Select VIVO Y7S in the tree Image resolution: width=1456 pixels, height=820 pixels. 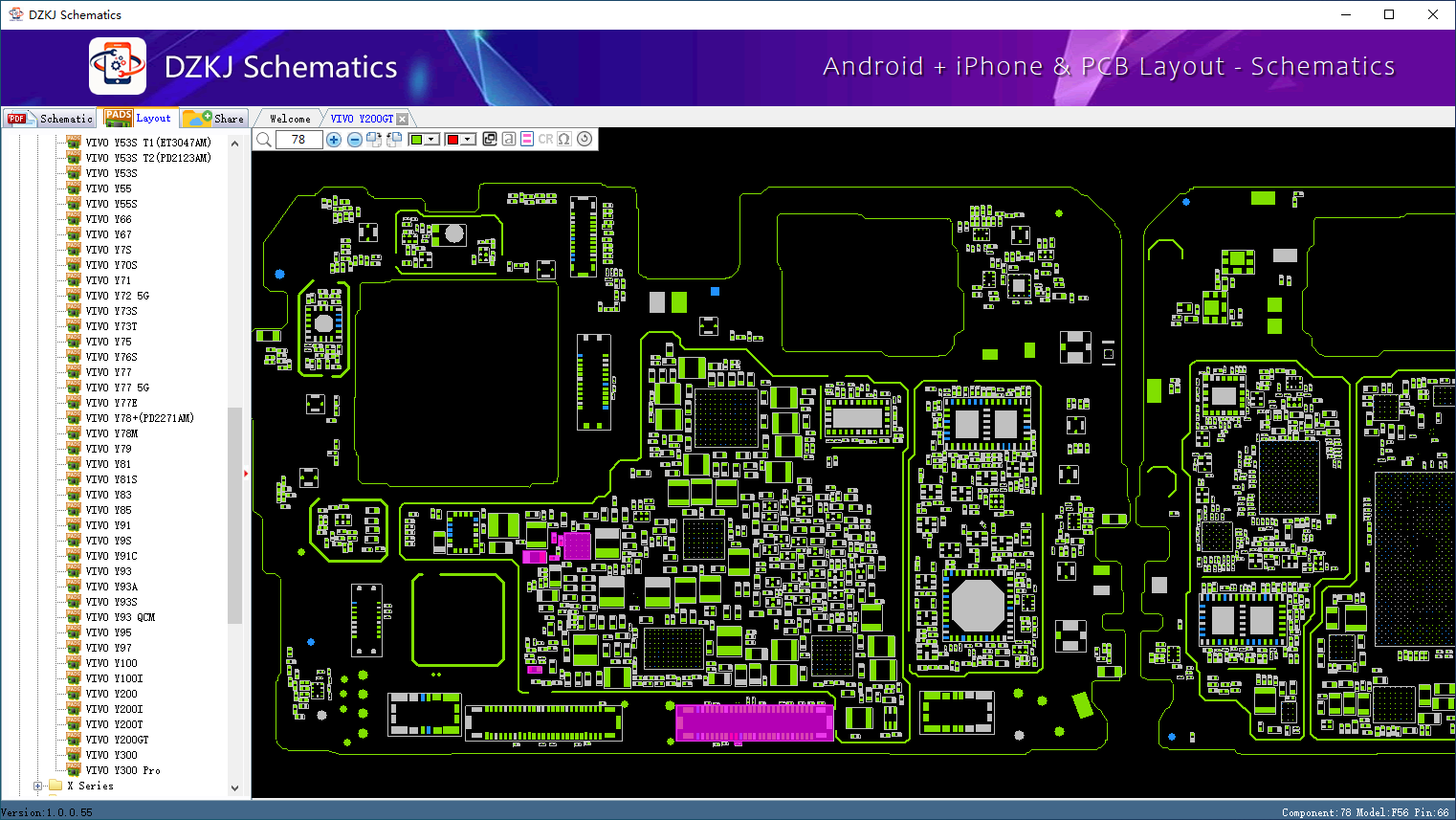point(108,250)
